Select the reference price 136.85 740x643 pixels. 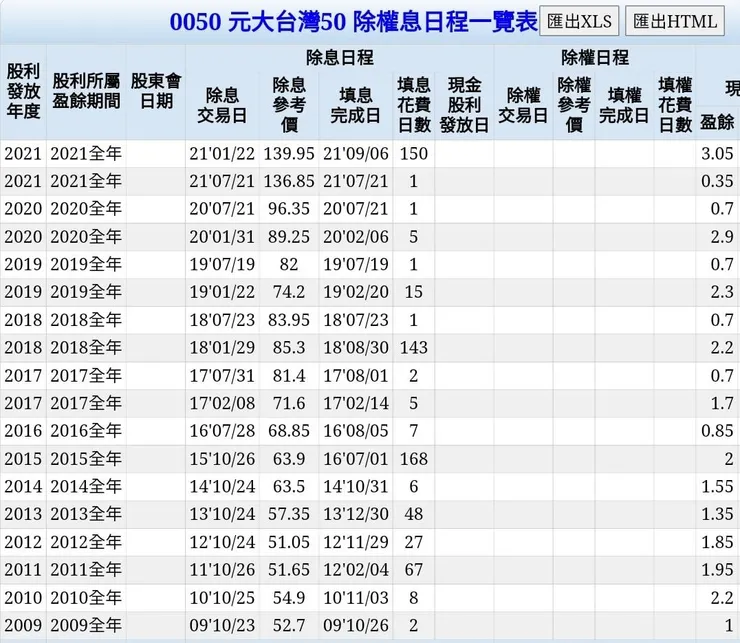289,181
